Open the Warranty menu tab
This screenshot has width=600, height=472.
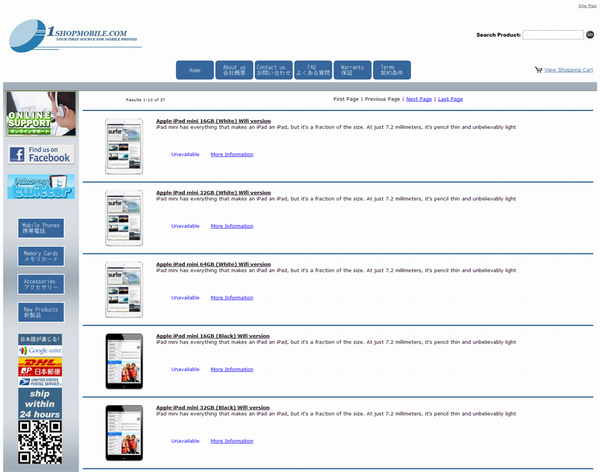point(352,70)
